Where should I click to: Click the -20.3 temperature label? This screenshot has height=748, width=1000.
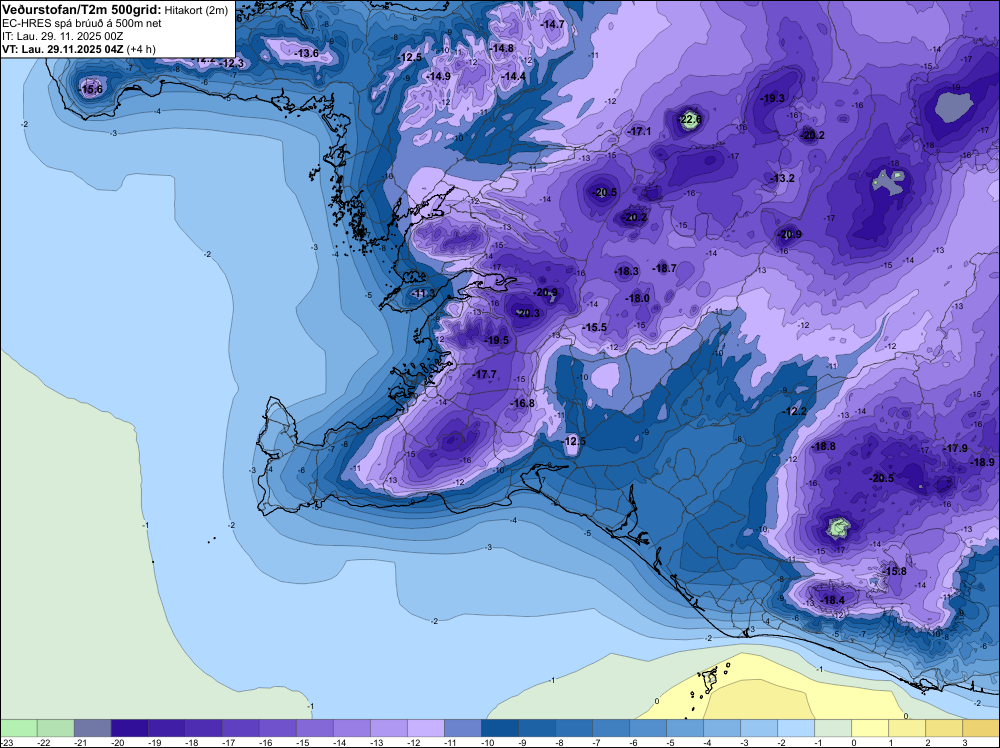click(x=527, y=313)
